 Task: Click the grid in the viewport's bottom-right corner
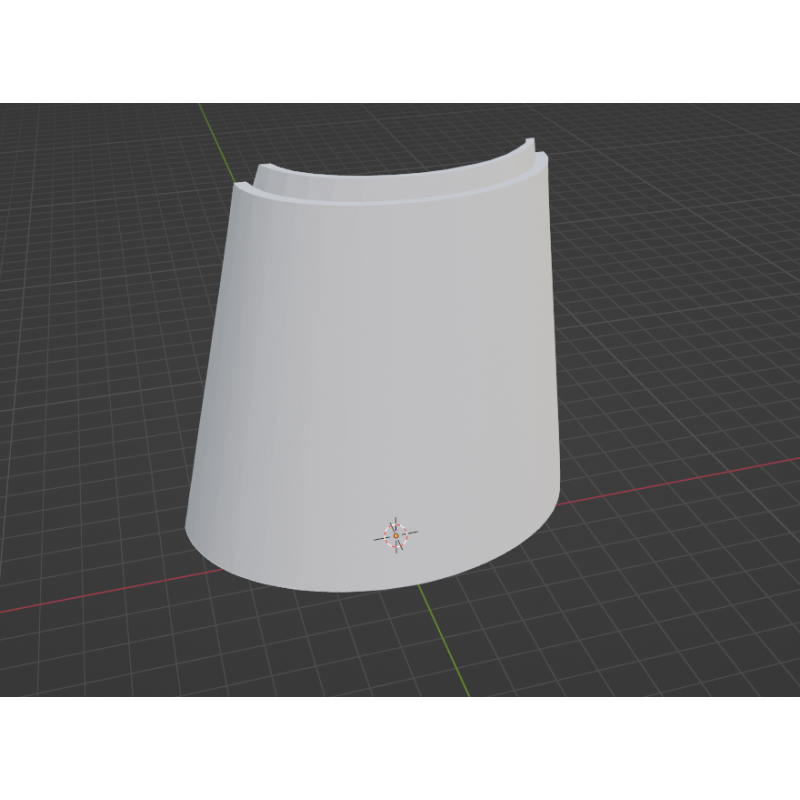[x=760, y=670]
